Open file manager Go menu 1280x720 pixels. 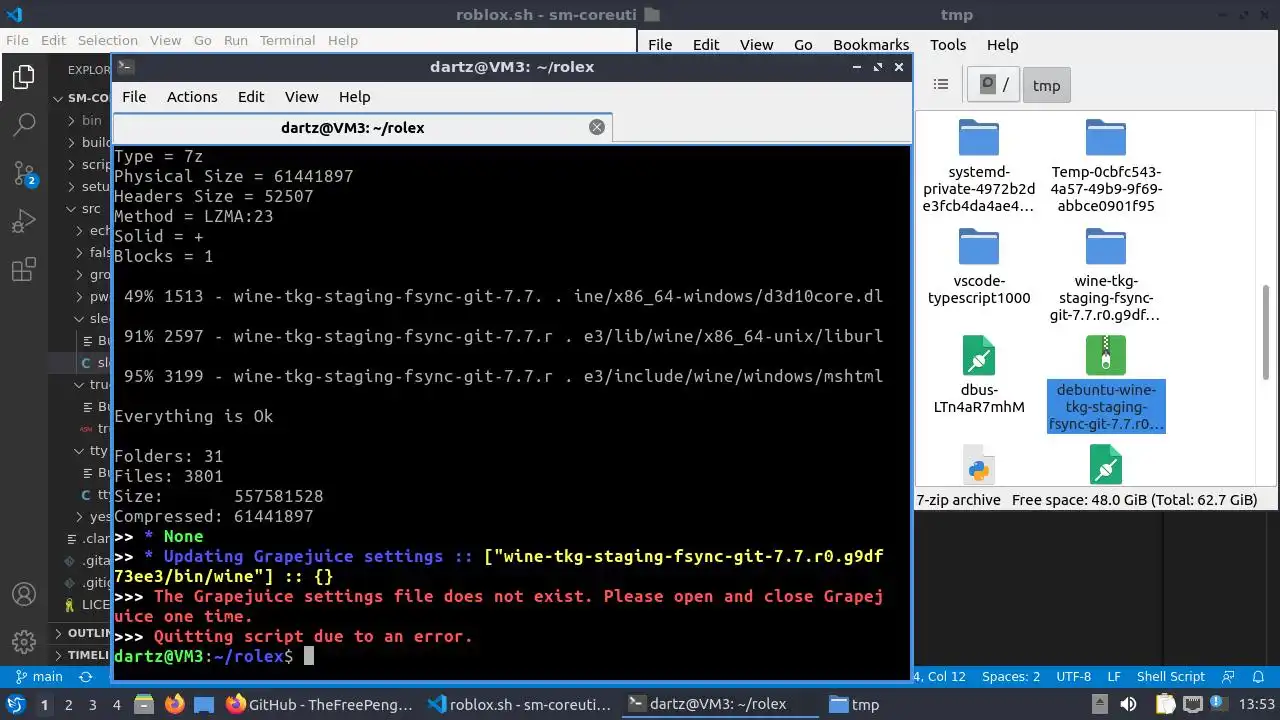(x=803, y=45)
